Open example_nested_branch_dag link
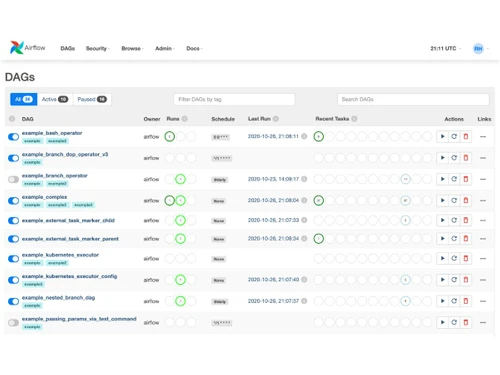Image resolution: width=500 pixels, height=375 pixels. pos(58,298)
